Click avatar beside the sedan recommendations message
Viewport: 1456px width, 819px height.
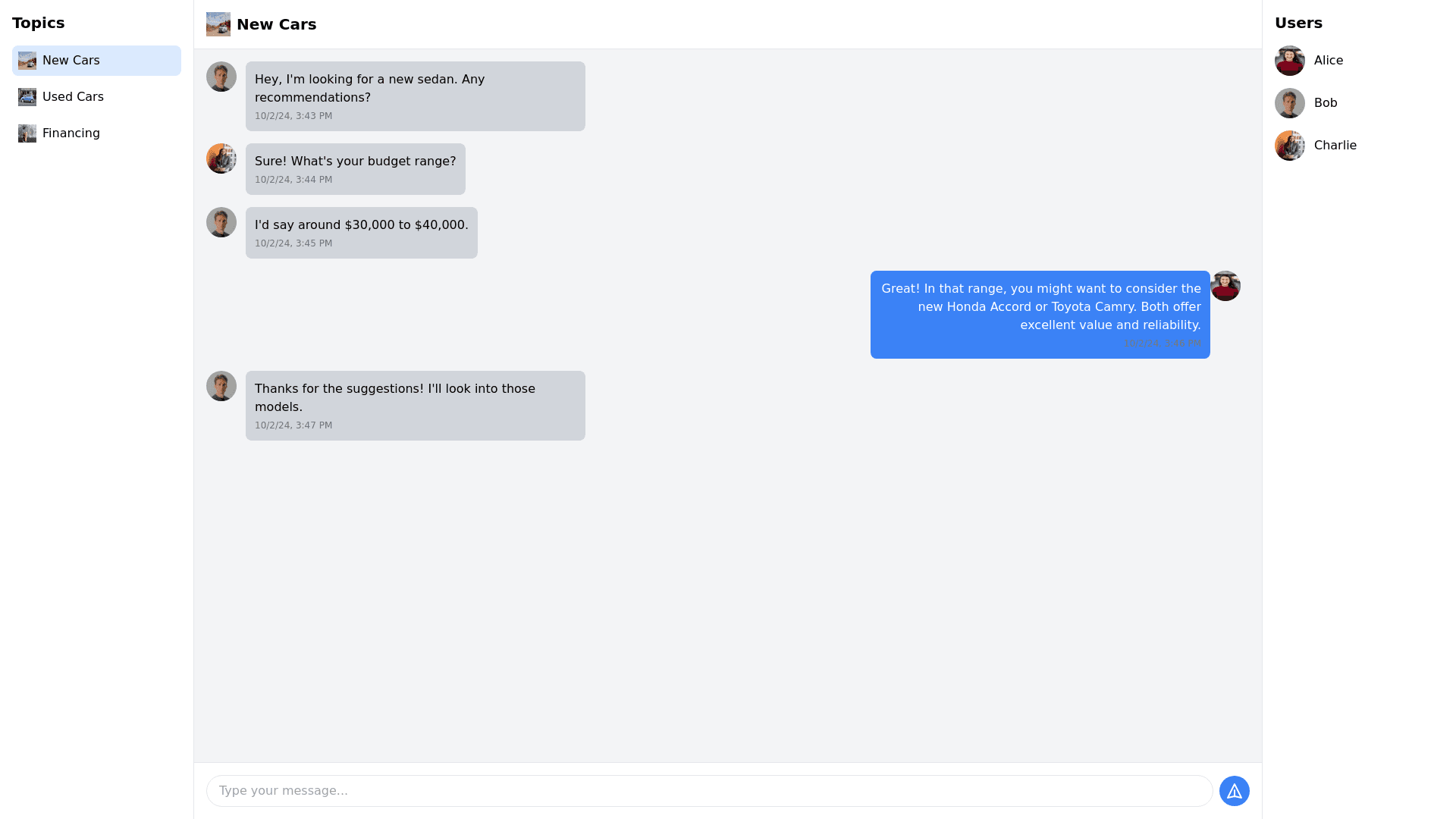[221, 77]
